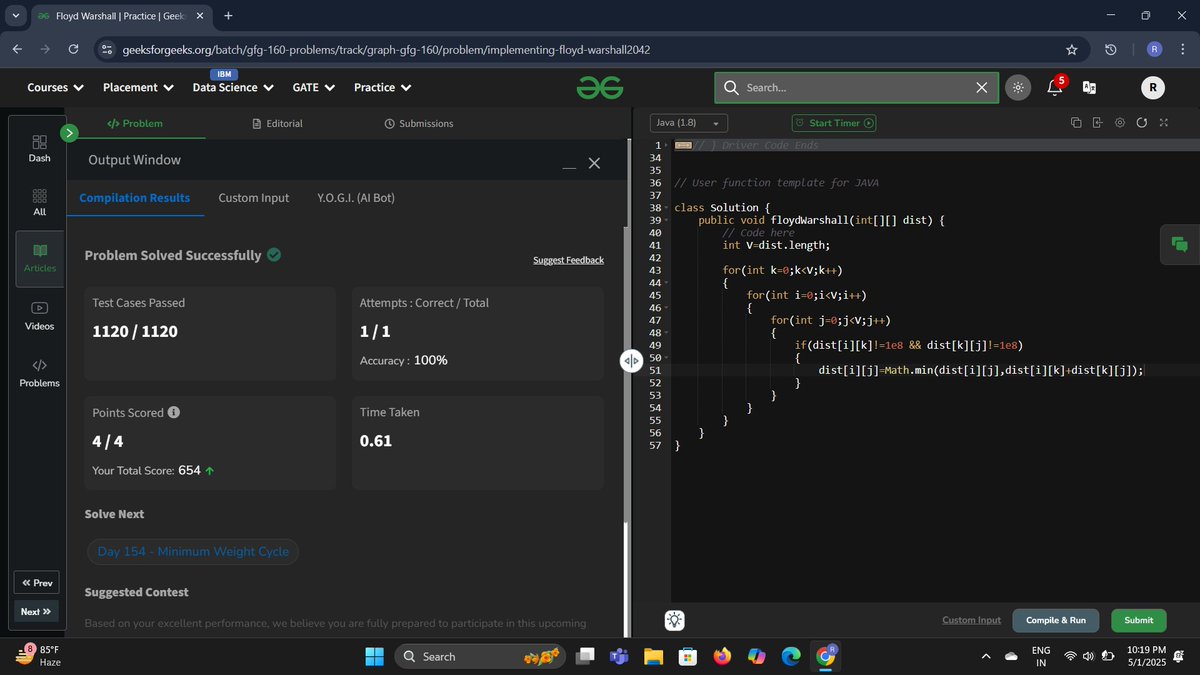Click the browser address bar URL

tap(386, 49)
